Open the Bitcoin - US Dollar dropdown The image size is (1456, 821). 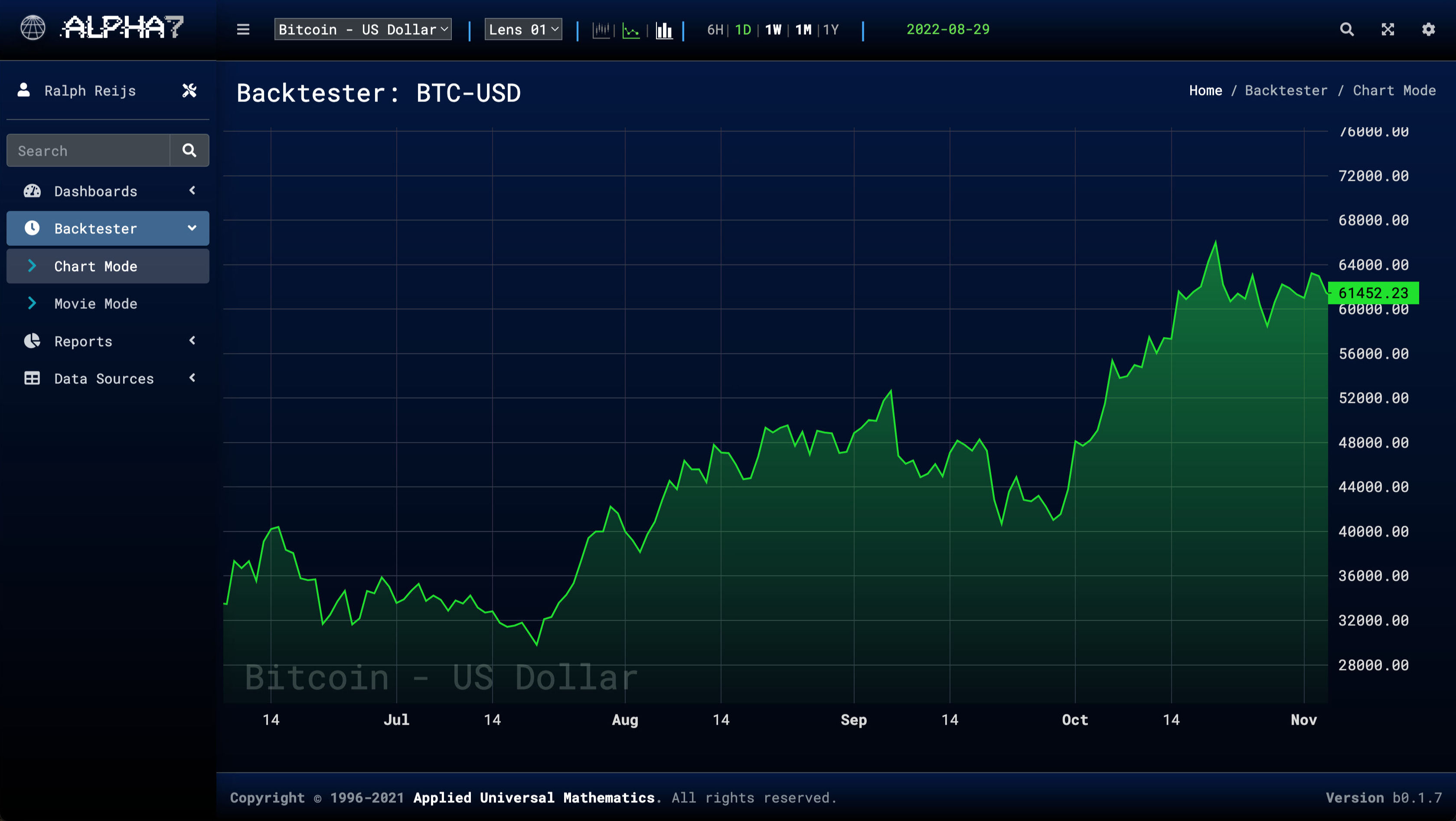(x=363, y=29)
